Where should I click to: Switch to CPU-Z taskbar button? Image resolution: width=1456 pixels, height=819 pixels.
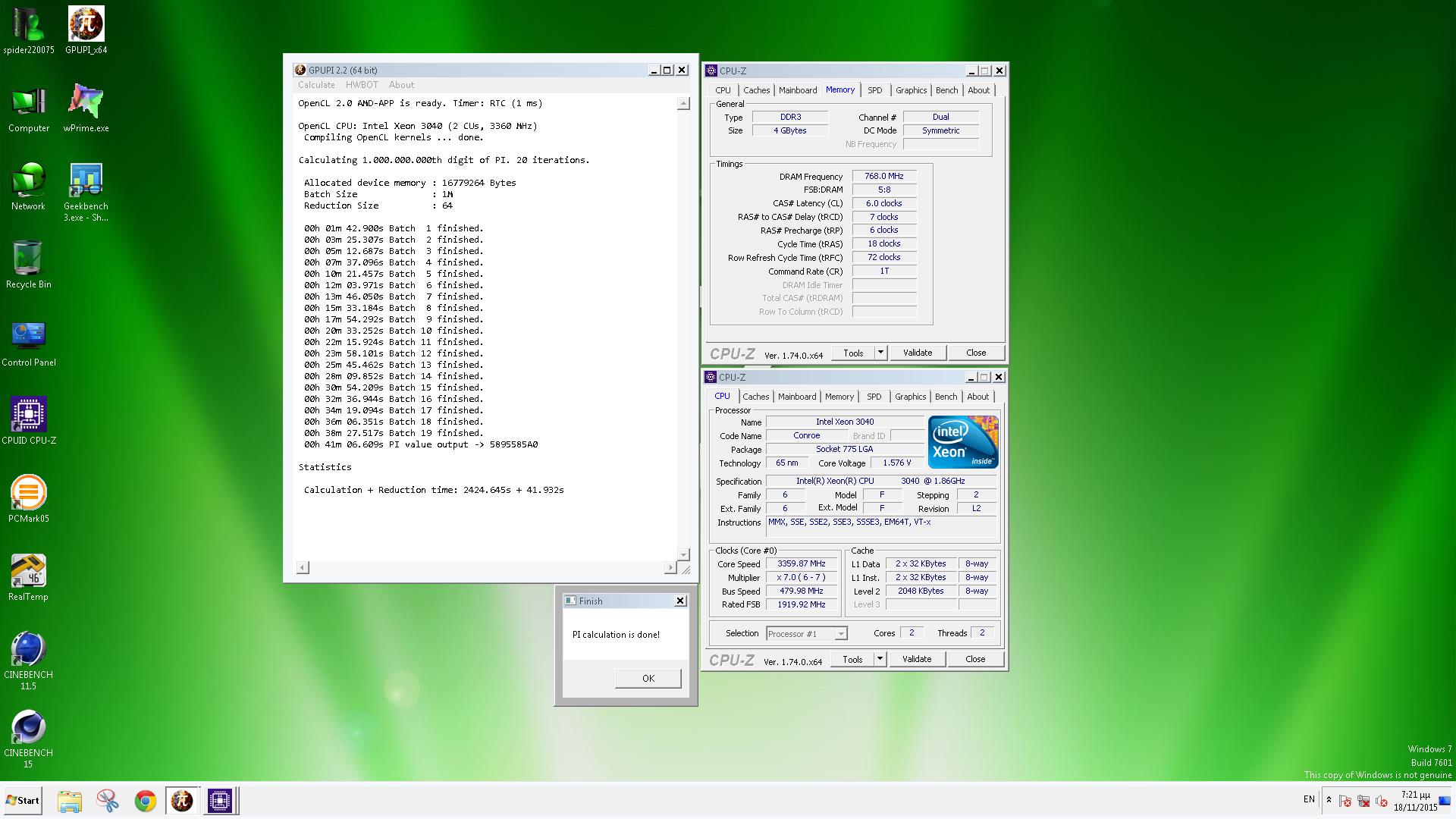[220, 801]
